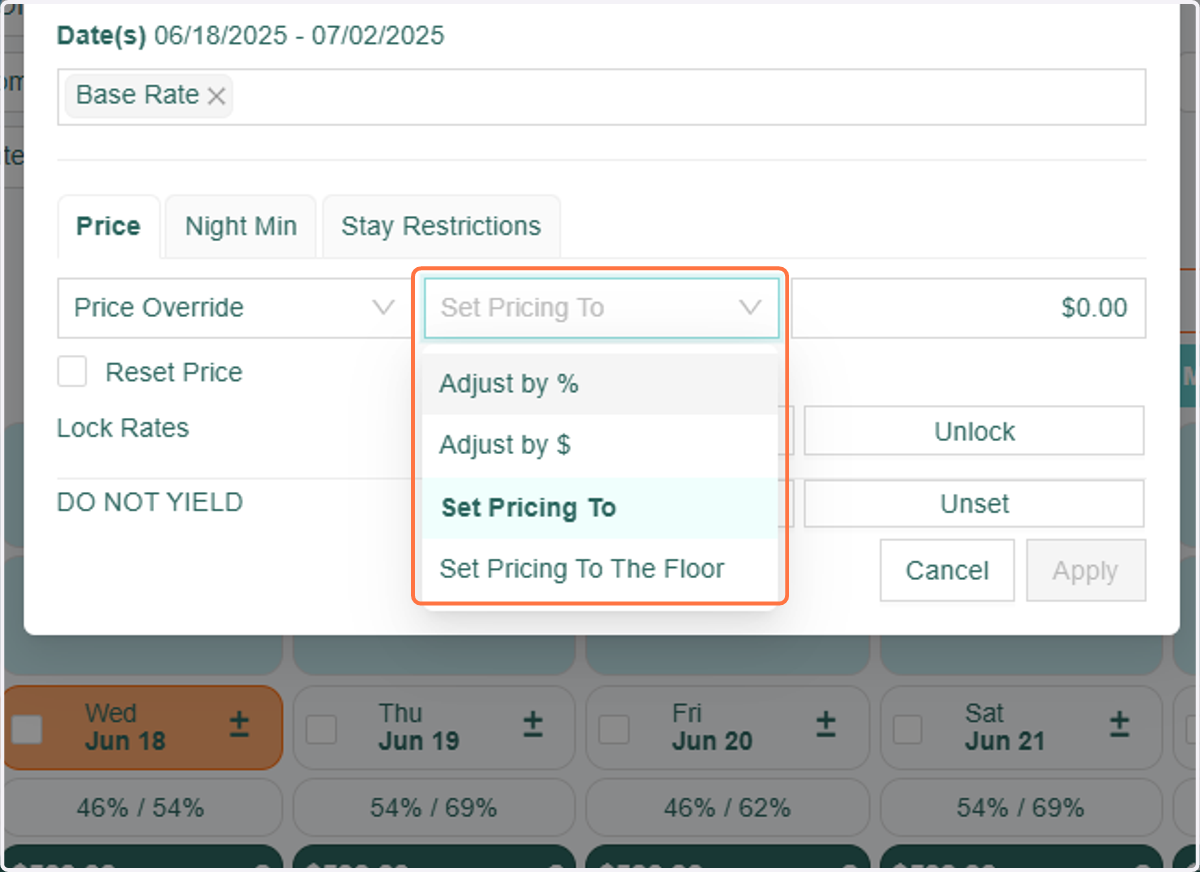Click the Date(s) range text
Screen dimensions: 1200x872
(251, 37)
